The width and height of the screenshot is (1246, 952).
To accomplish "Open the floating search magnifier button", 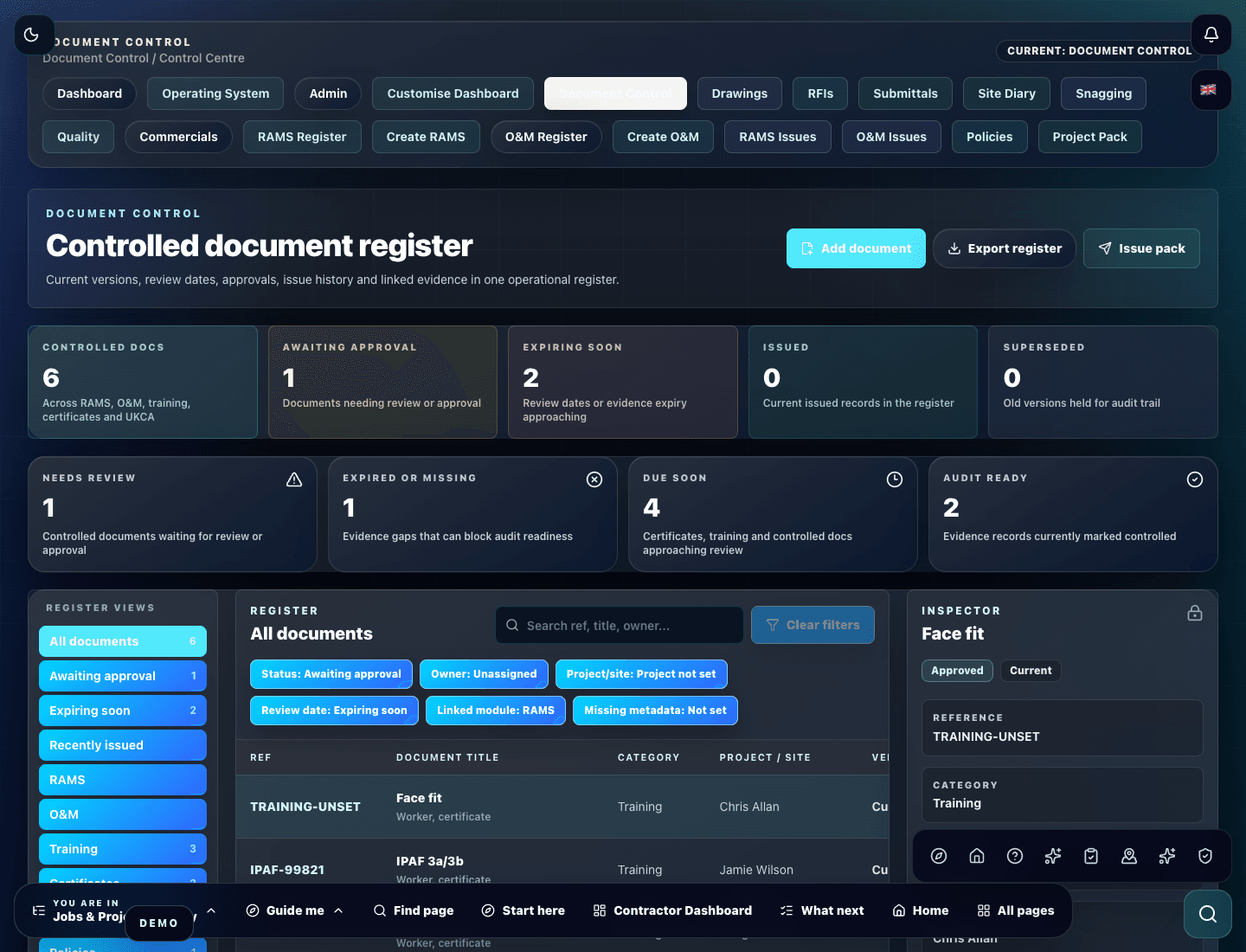I will [1208, 914].
